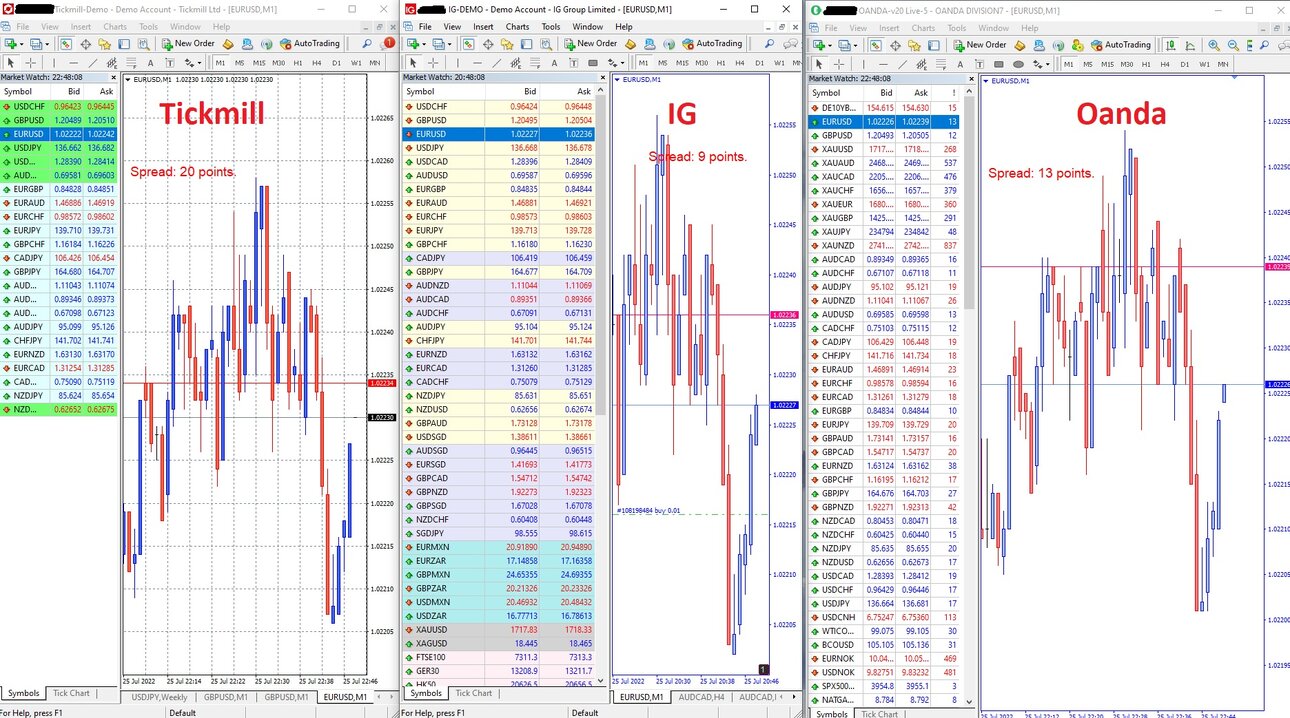Image resolution: width=1290 pixels, height=718 pixels.
Task: Open MetaEditor yellow book icon in Tickmill toolbar
Action: [x=228, y=43]
